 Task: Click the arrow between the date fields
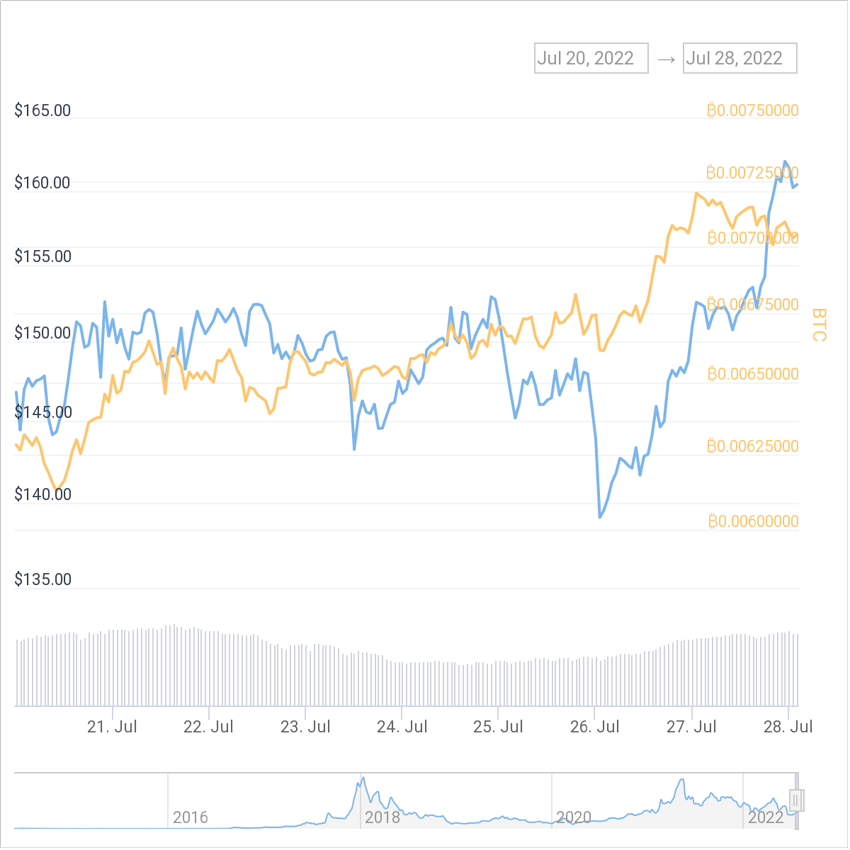pyautogui.click(x=666, y=58)
